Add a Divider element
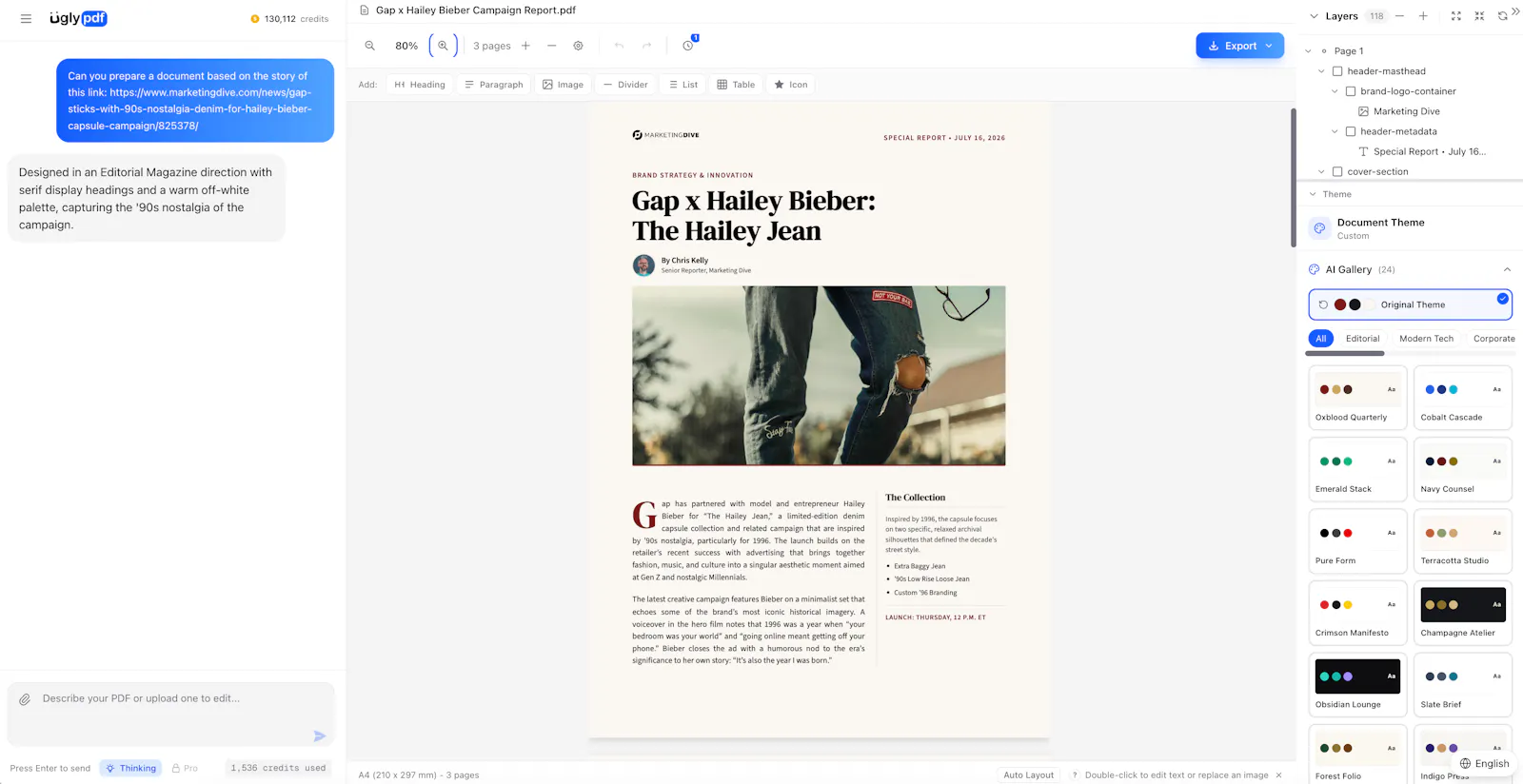 (625, 85)
